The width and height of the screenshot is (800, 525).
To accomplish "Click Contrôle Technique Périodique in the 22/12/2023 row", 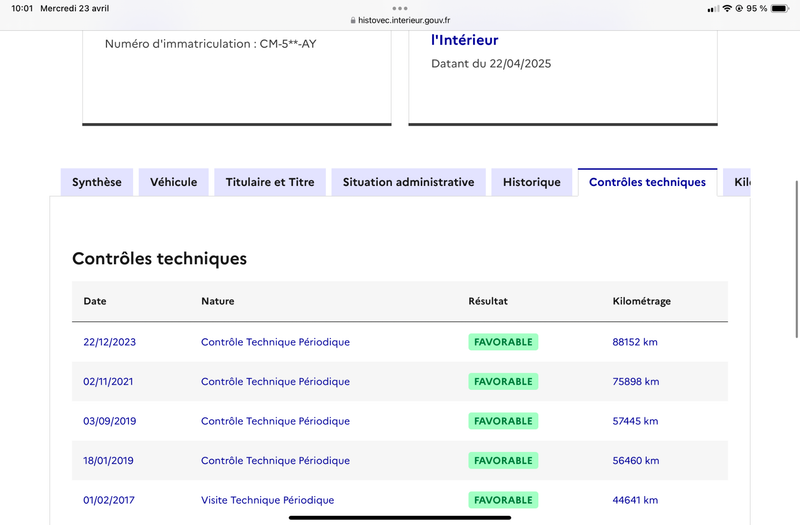I will (276, 342).
